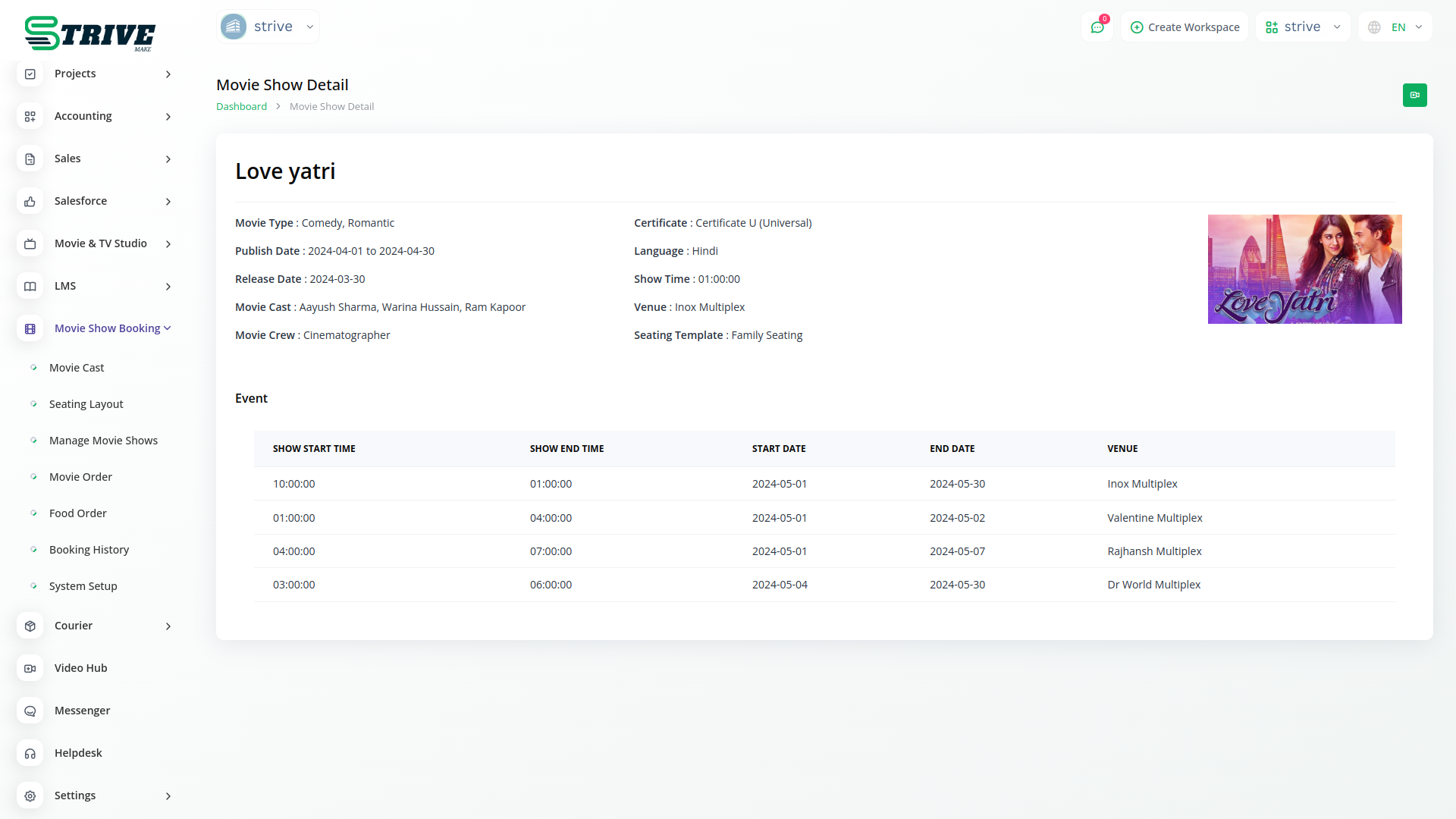Click the Messenger chat bubble icon
This screenshot has width=1456, height=819.
tap(30, 711)
